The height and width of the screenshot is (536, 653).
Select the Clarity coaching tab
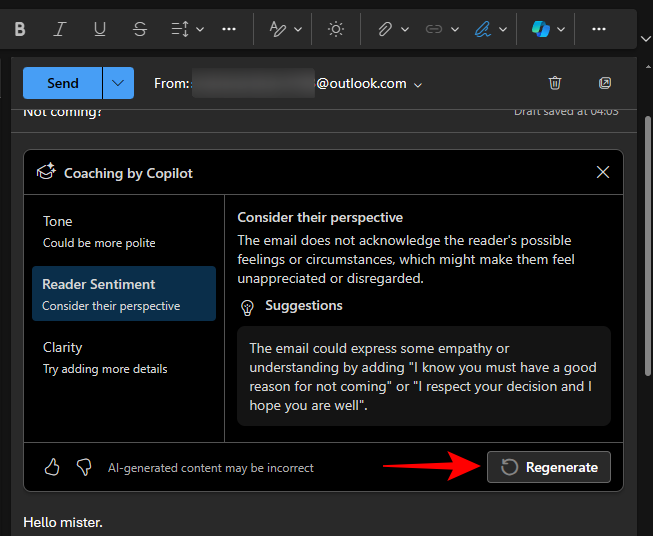pyautogui.click(x=124, y=357)
